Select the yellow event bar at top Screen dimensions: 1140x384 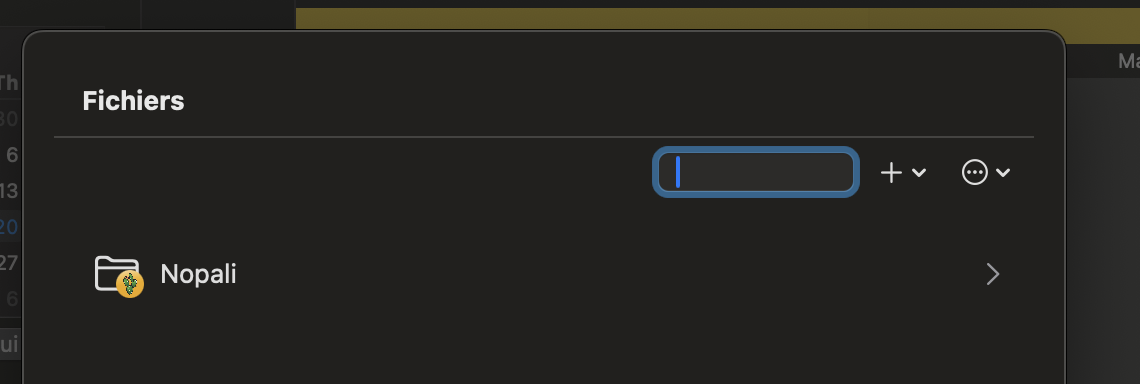click(718, 19)
